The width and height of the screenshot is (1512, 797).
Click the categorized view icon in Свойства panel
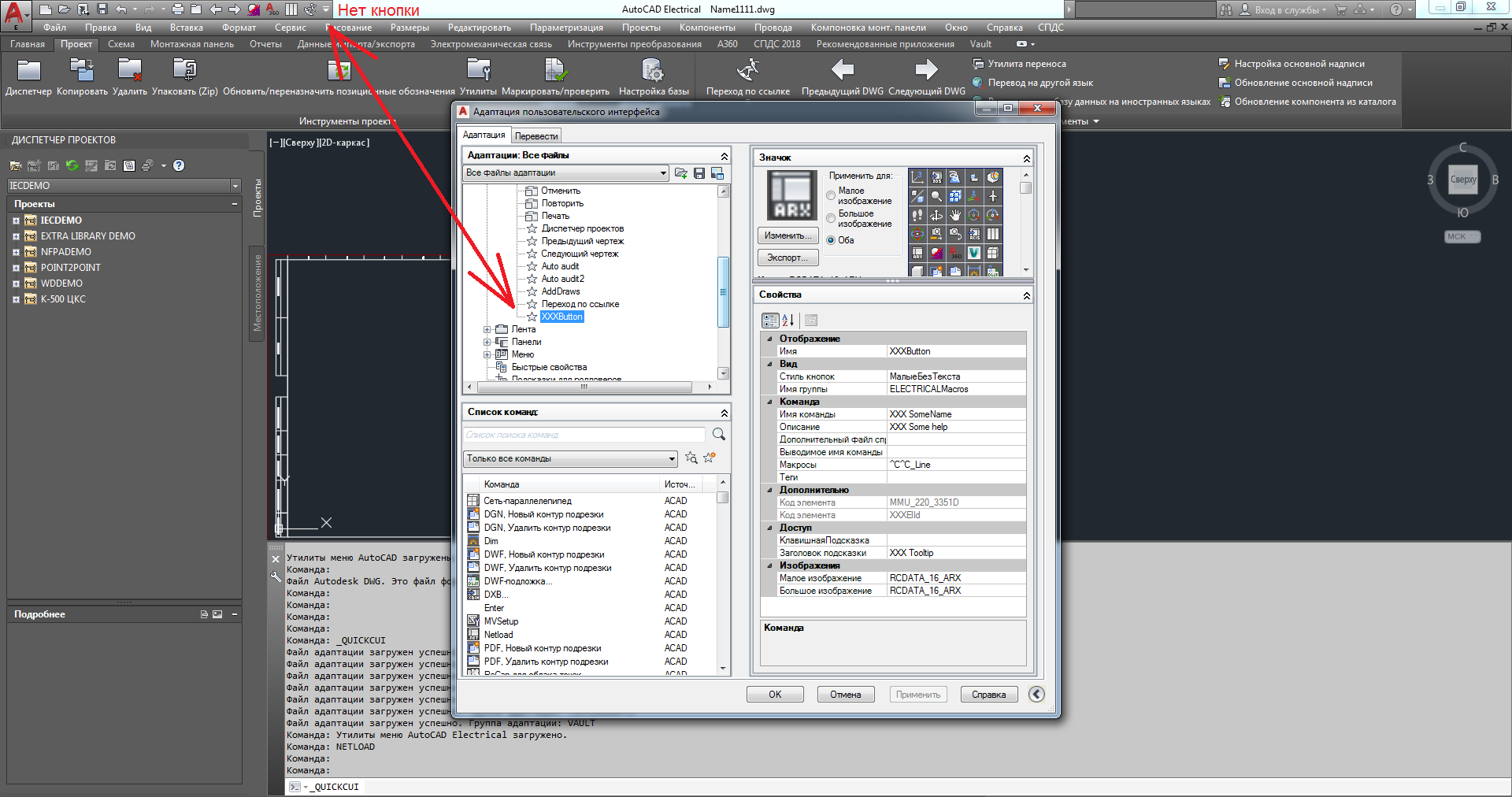[770, 321]
